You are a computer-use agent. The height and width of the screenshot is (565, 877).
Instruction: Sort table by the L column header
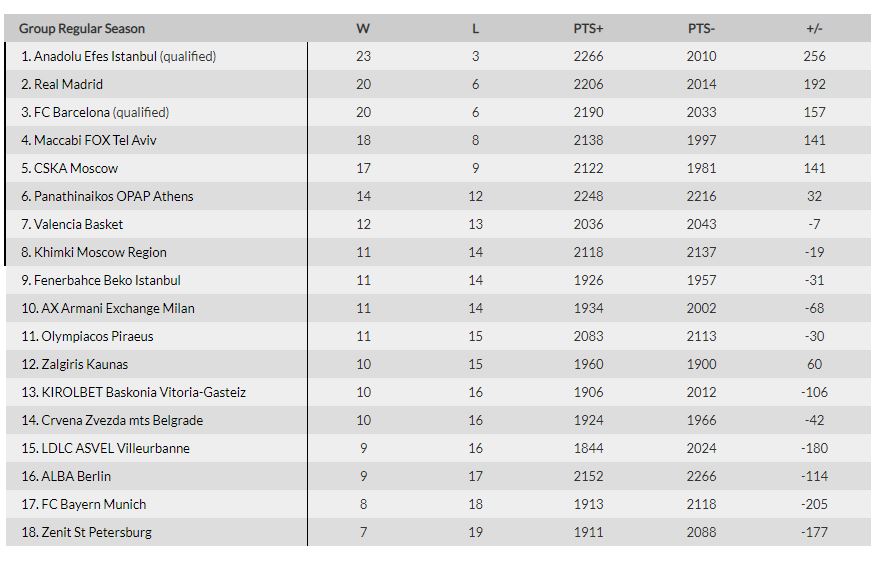[476, 29]
